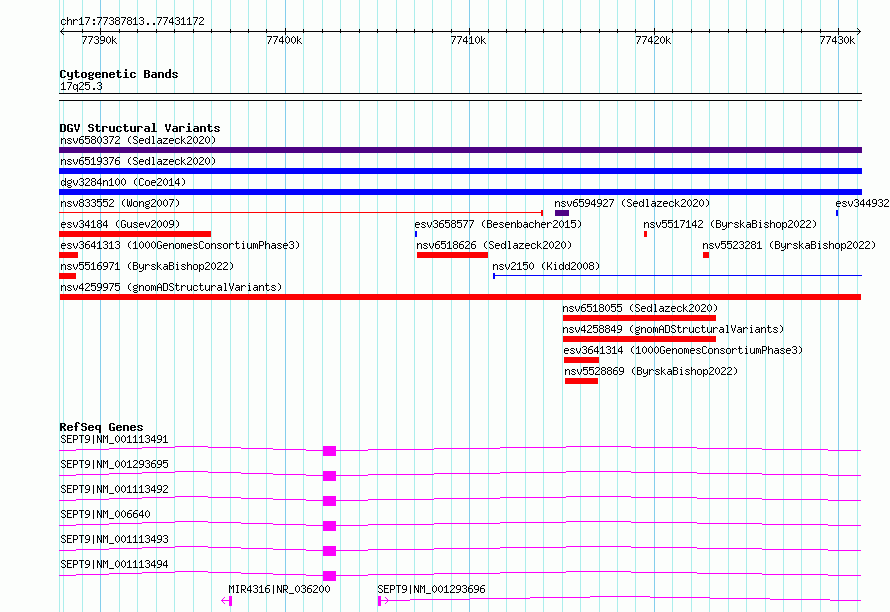Click the nsv6518626 (Sedlazeck2020) red bar
Image resolution: width=890 pixels, height=612 pixels.
tap(452, 255)
